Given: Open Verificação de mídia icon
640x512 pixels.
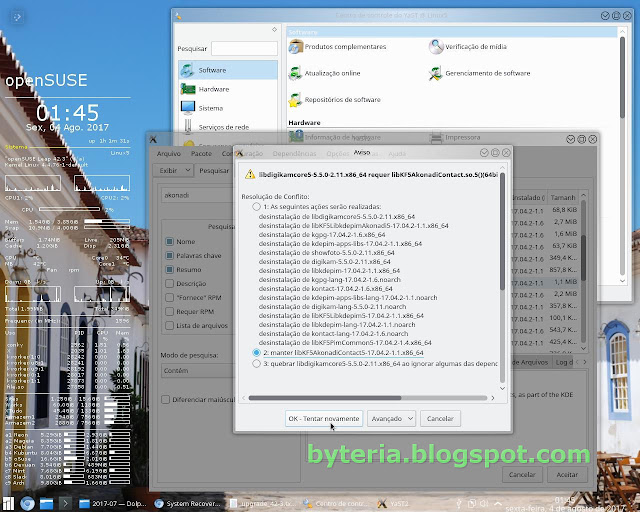Looking at the screenshot, I should (x=436, y=47).
